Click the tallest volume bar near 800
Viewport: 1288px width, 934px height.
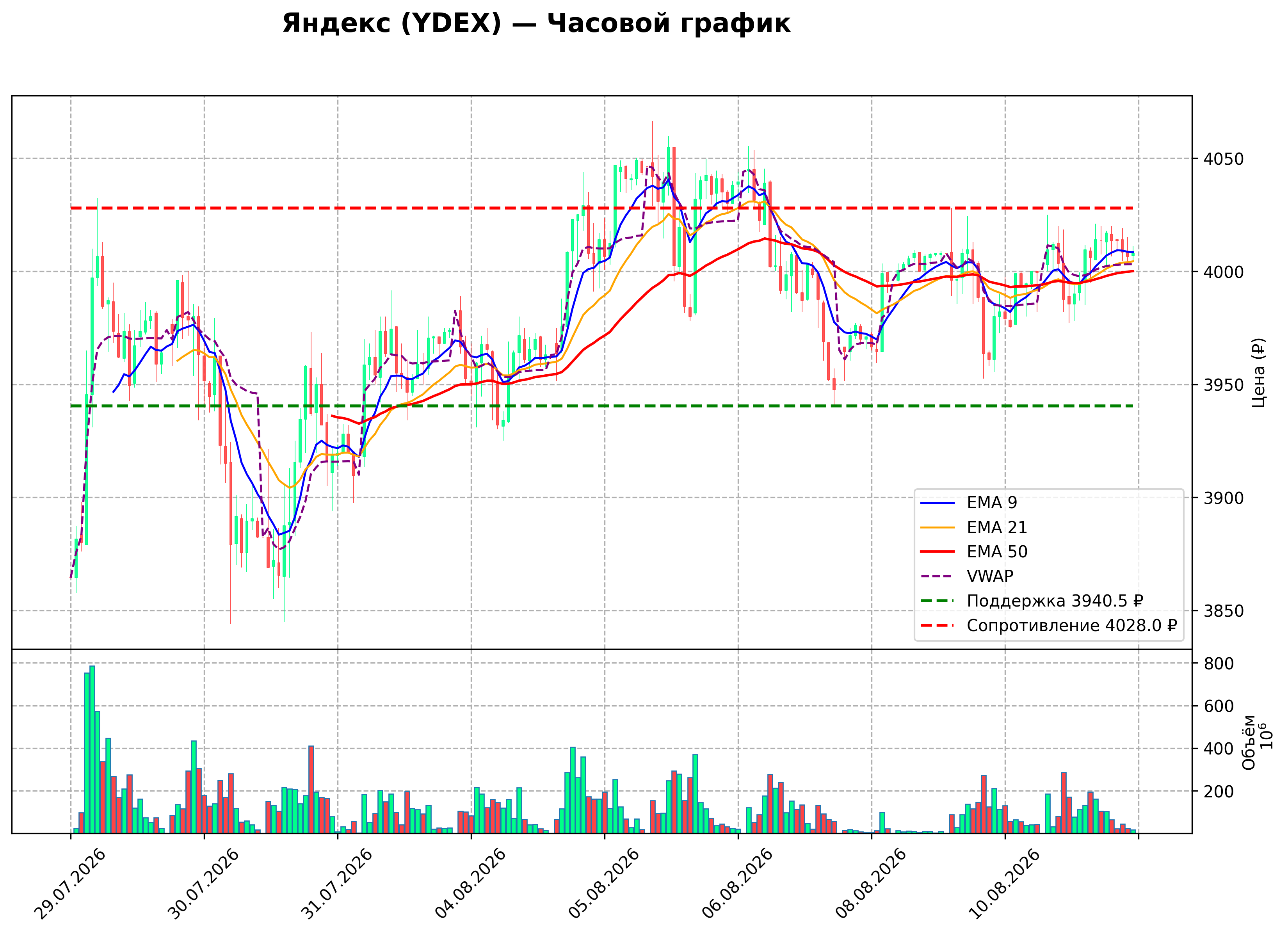[x=92, y=749]
